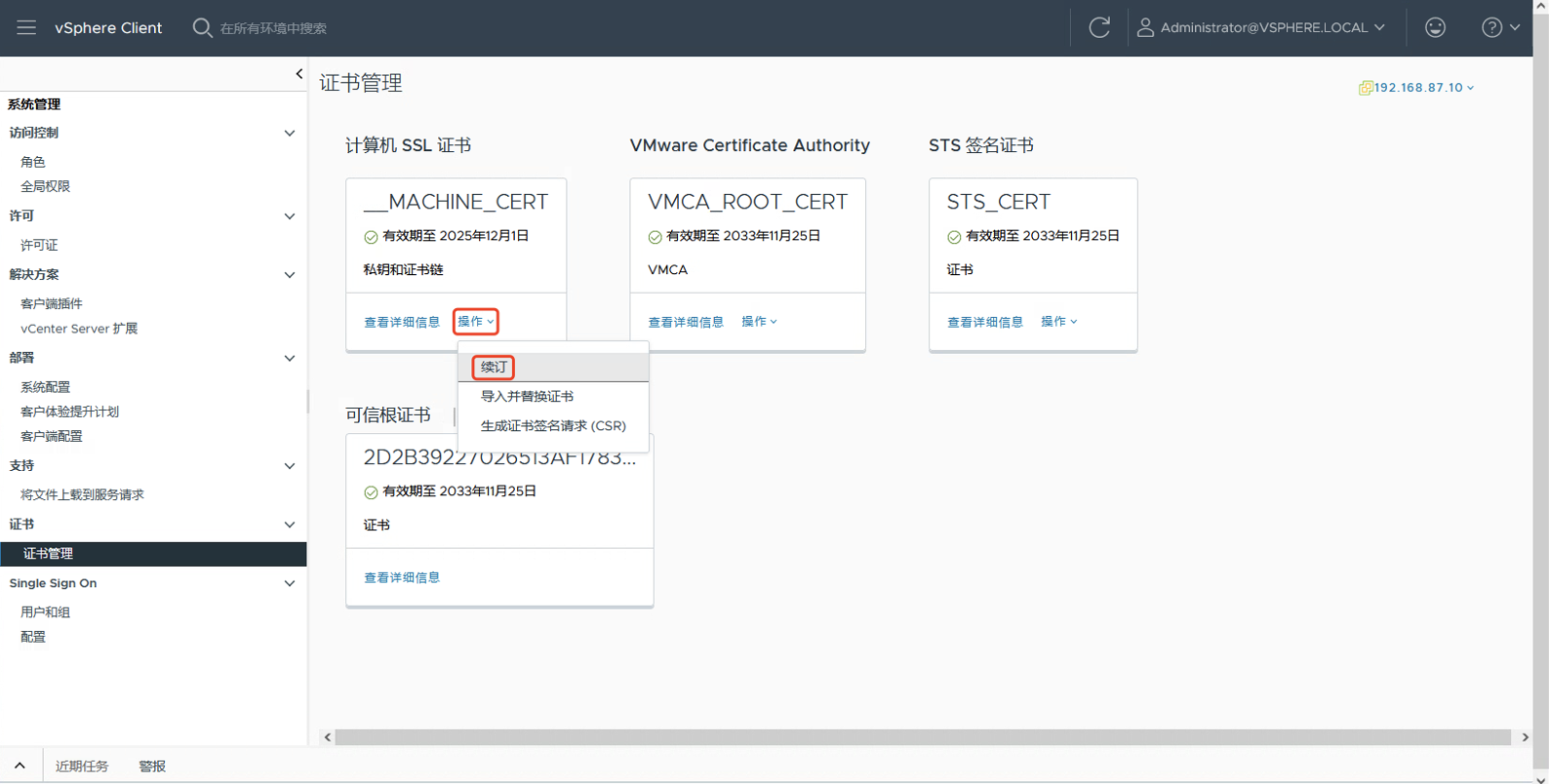1549x784 pixels.
Task: Click the horizontal scrollbar right arrow
Action: click(x=1525, y=737)
